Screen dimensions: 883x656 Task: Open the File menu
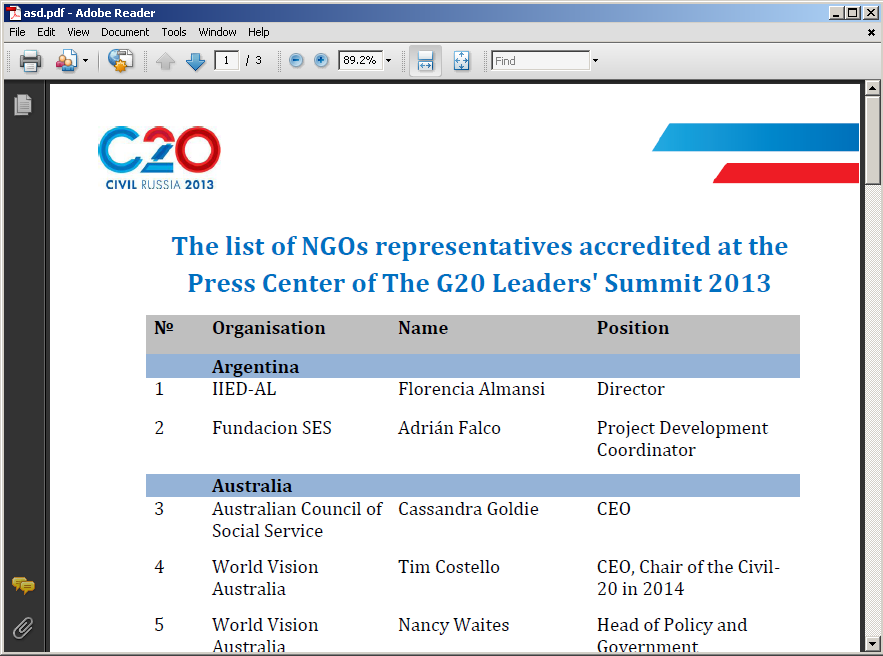[17, 32]
